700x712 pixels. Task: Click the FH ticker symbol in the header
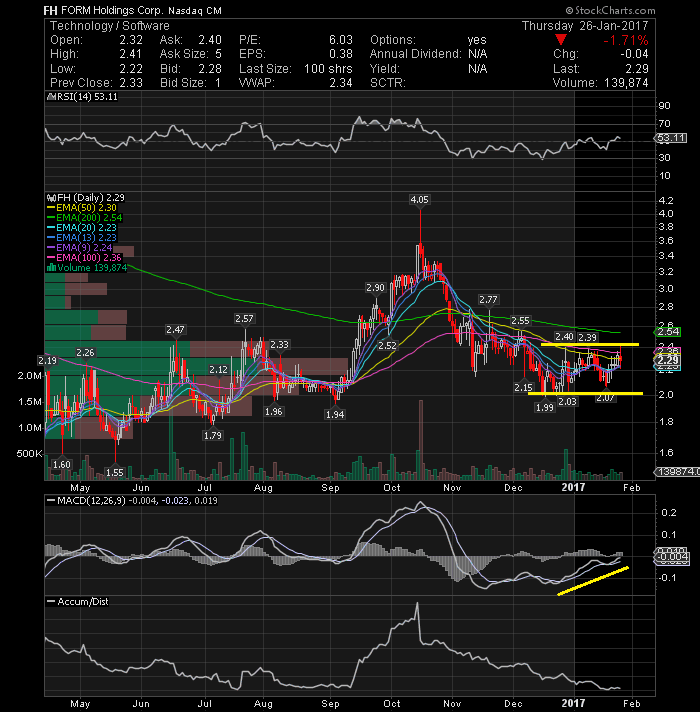50,10
